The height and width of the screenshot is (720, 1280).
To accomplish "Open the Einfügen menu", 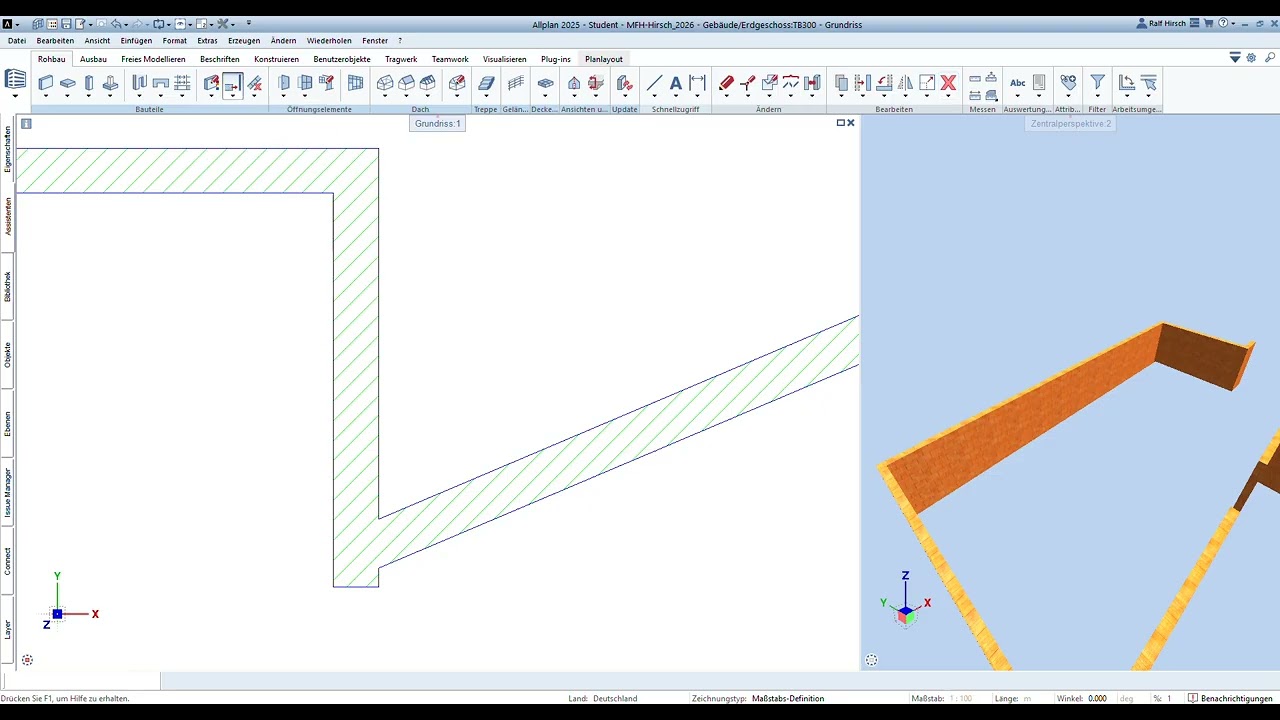I will click(136, 41).
